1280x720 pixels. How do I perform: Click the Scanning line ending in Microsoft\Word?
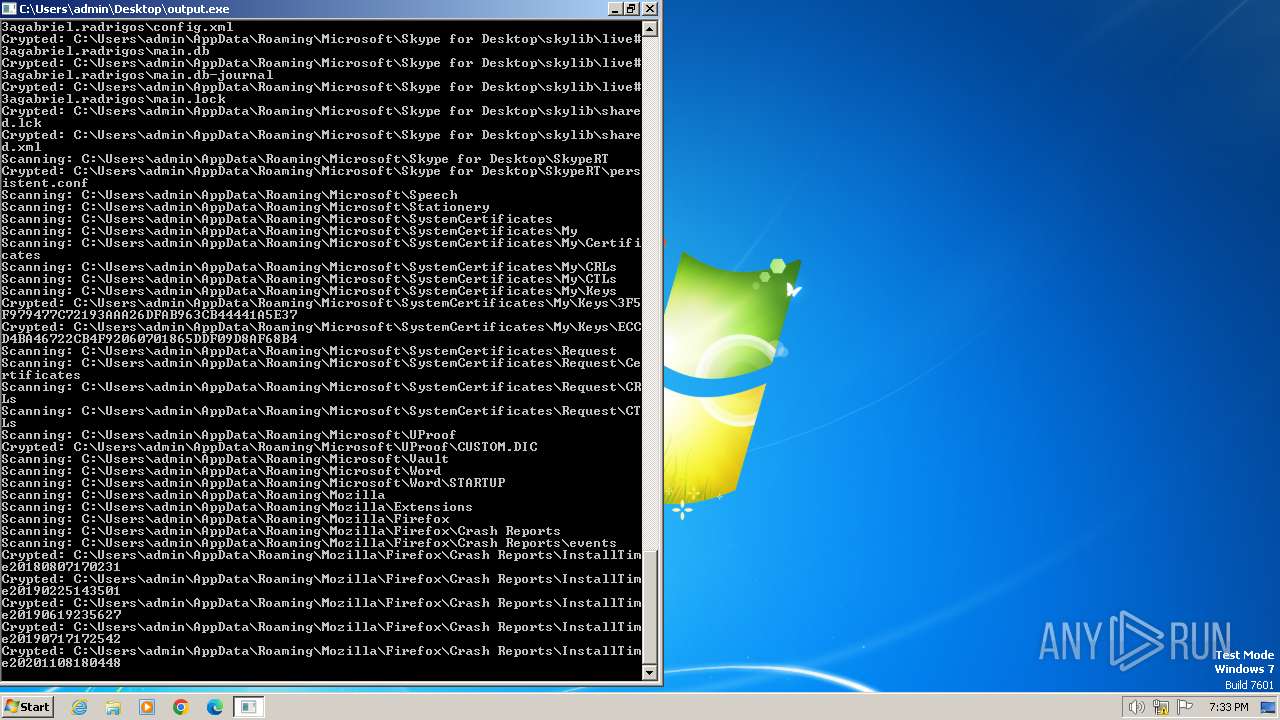click(221, 471)
